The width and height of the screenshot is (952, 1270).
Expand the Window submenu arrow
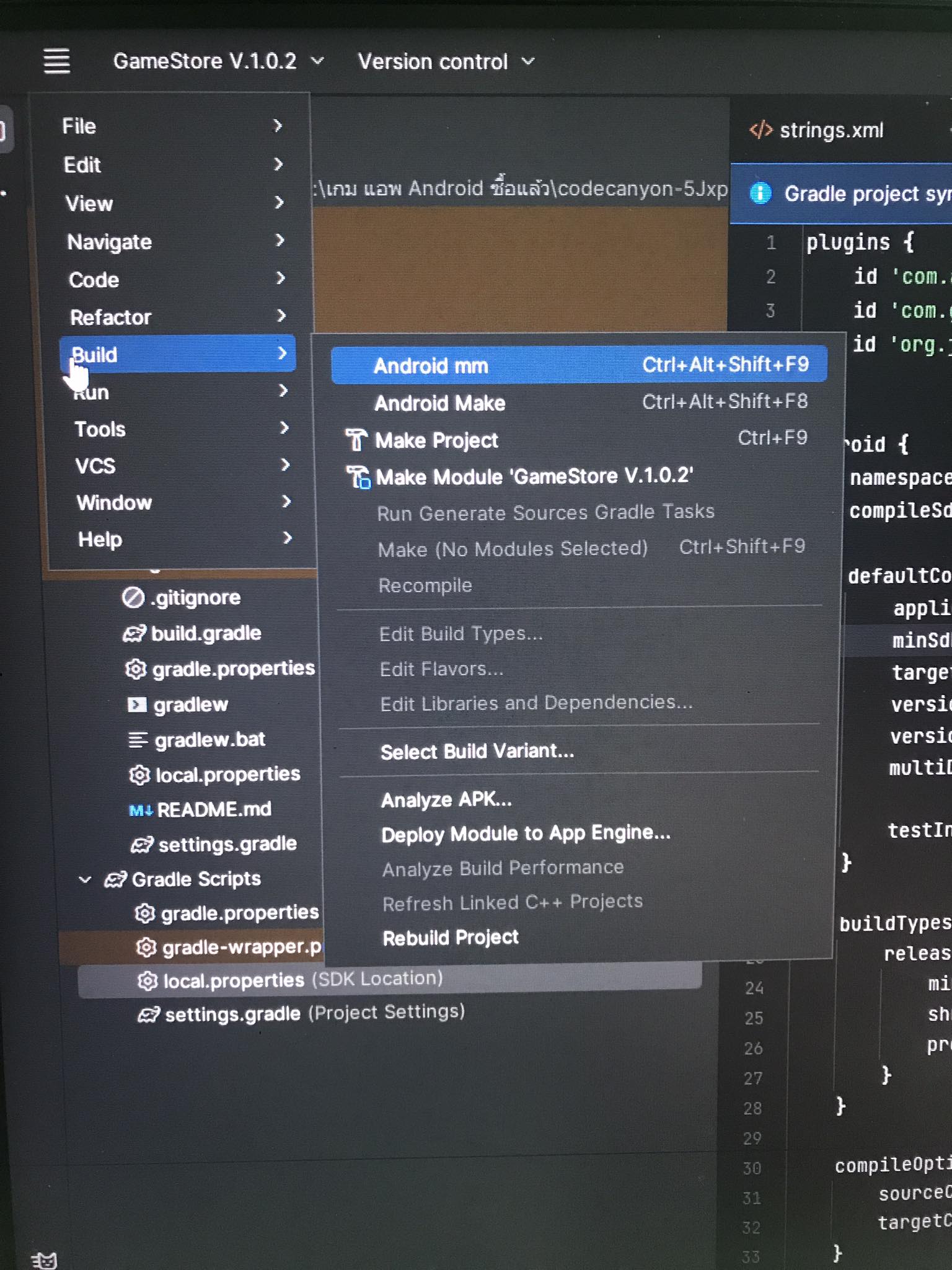(286, 501)
